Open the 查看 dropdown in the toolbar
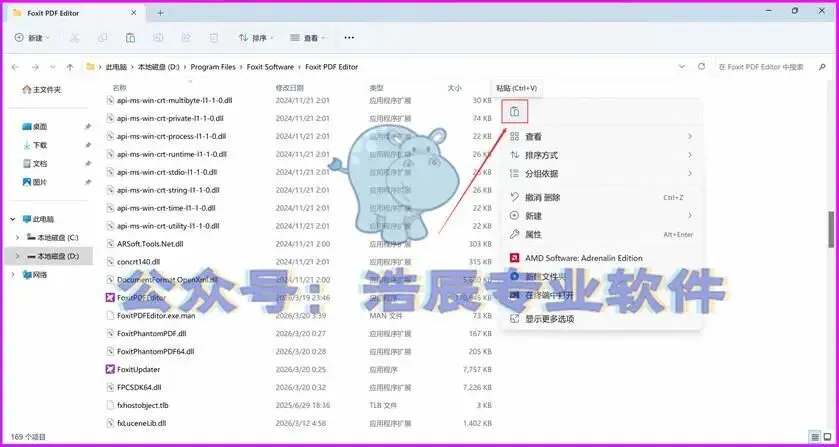 (307, 38)
